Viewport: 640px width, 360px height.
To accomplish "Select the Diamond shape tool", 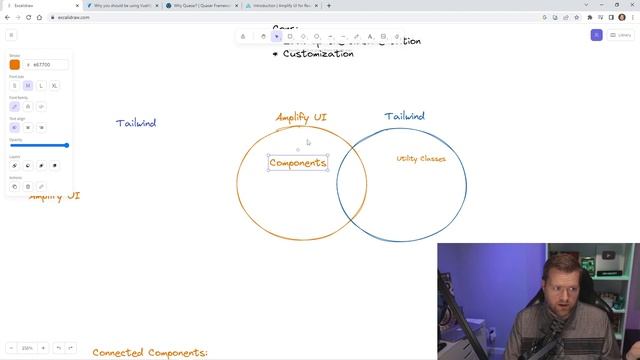I will 303,37.
